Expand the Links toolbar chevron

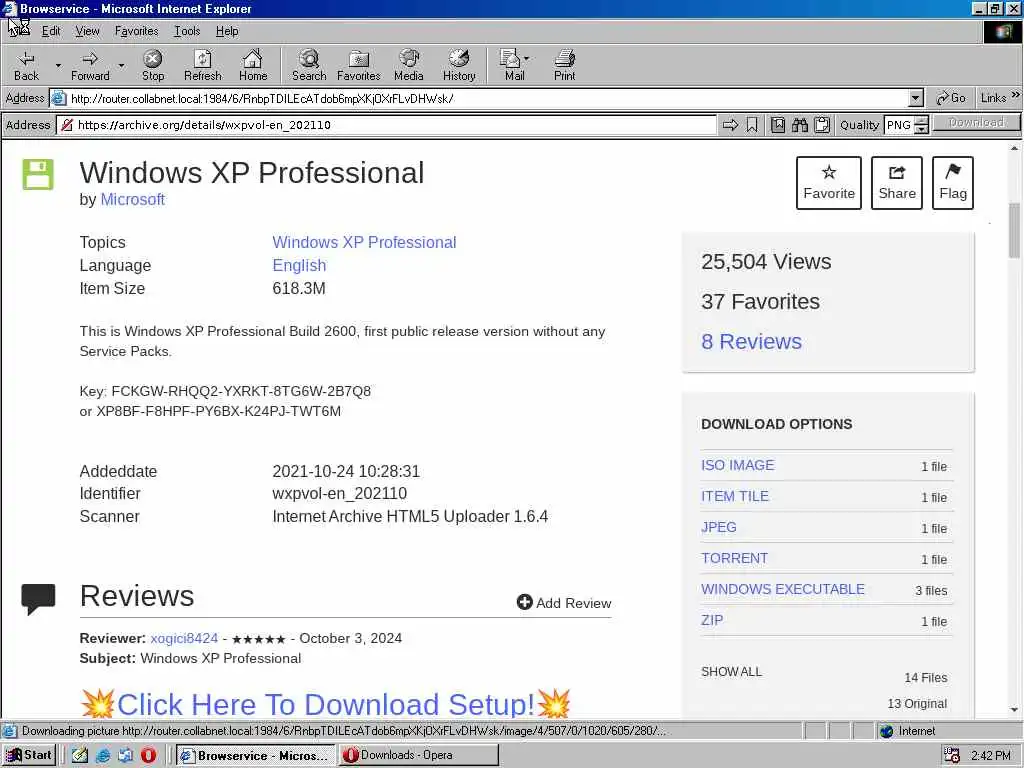click(1016, 95)
